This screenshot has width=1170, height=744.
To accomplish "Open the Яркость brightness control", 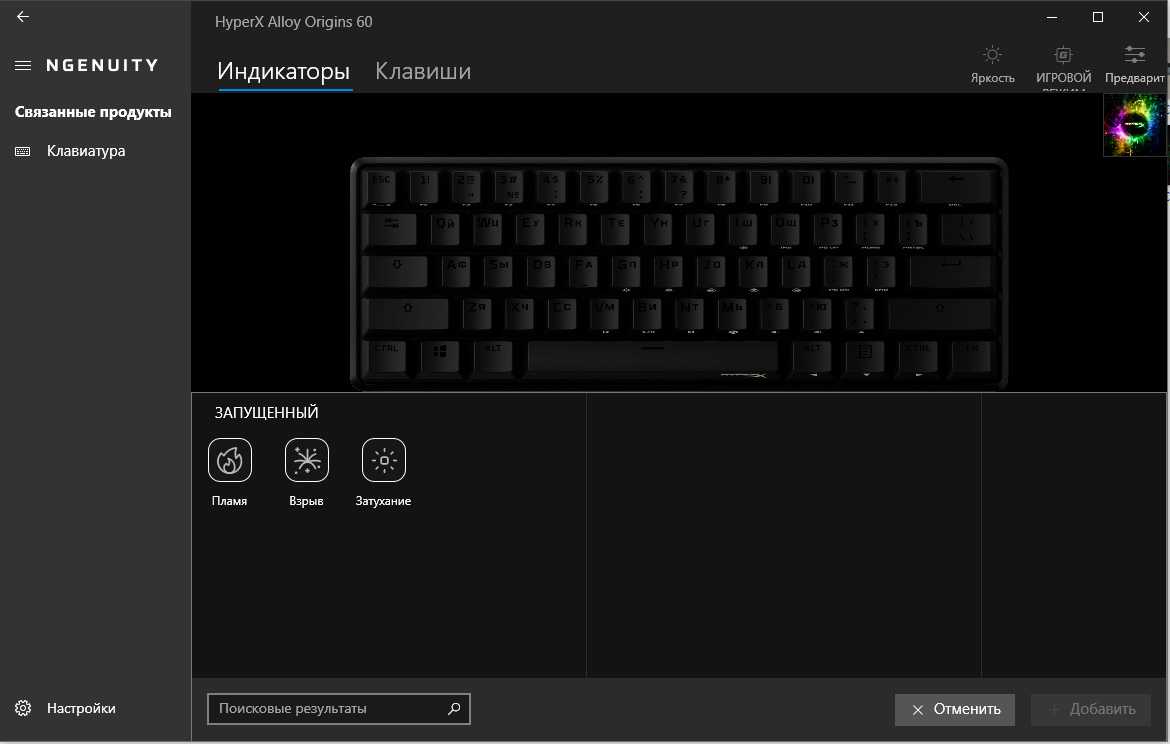I will 992,65.
